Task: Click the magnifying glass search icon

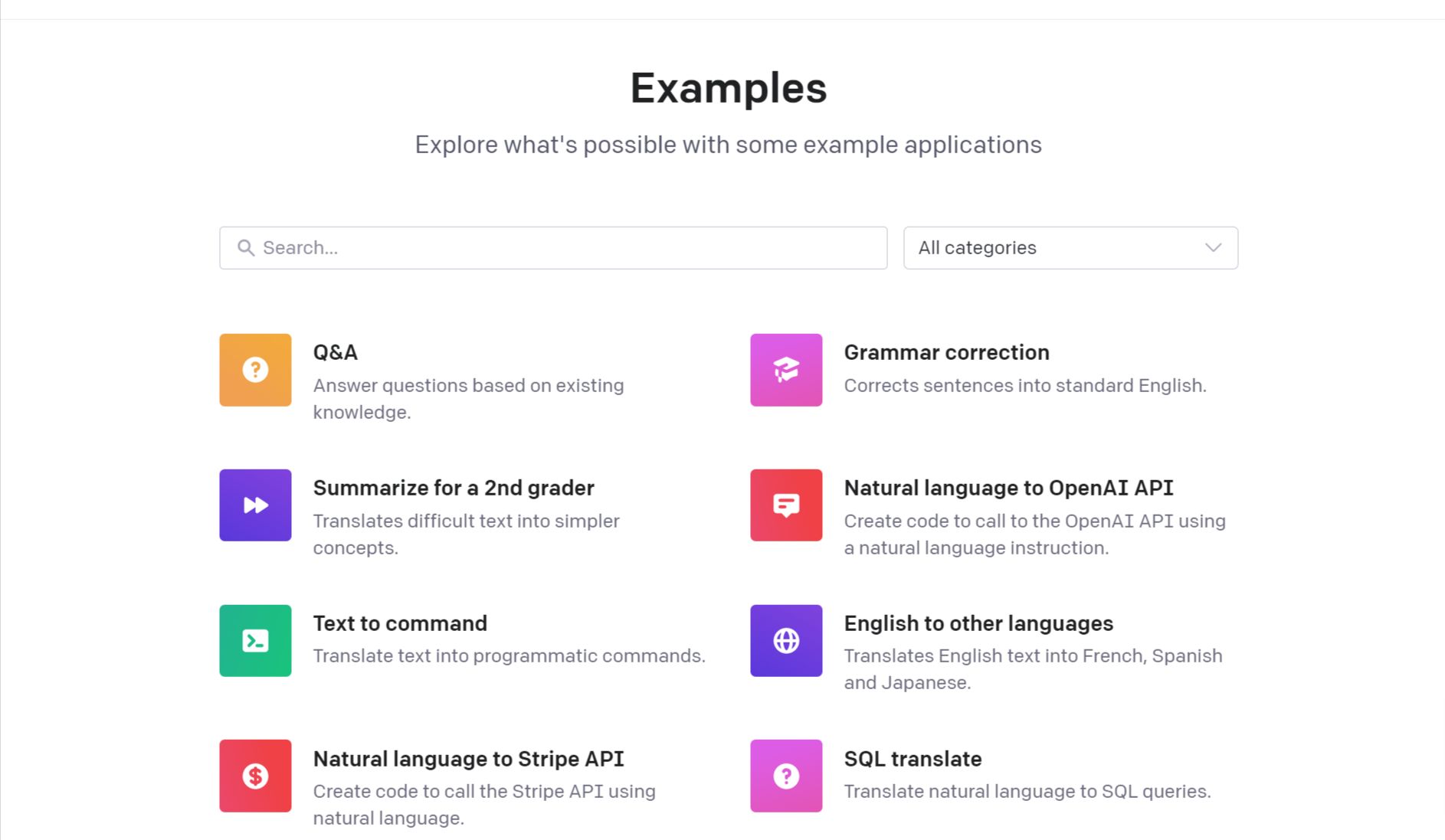Action: tap(245, 248)
